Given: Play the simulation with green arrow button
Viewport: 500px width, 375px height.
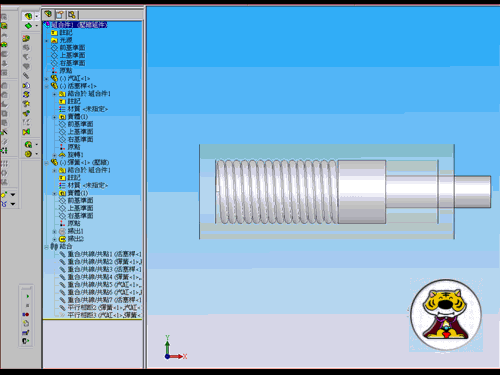Looking at the screenshot, I should click(x=27, y=296).
